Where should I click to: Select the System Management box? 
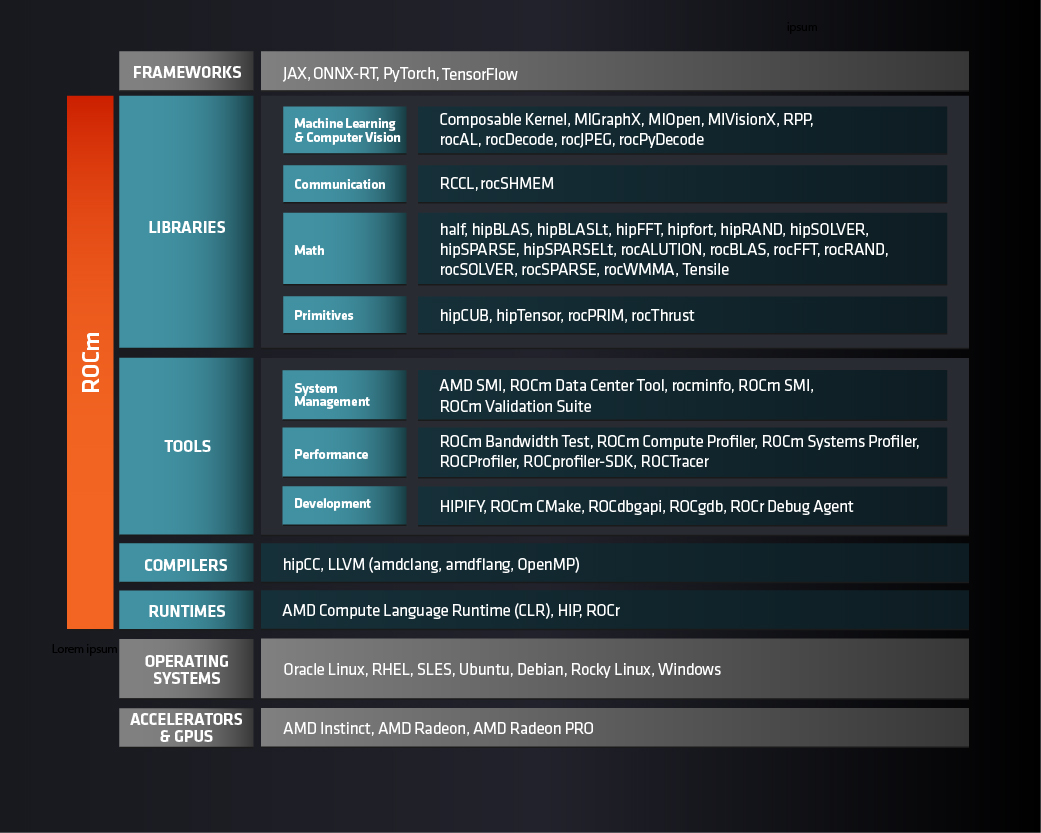point(344,394)
